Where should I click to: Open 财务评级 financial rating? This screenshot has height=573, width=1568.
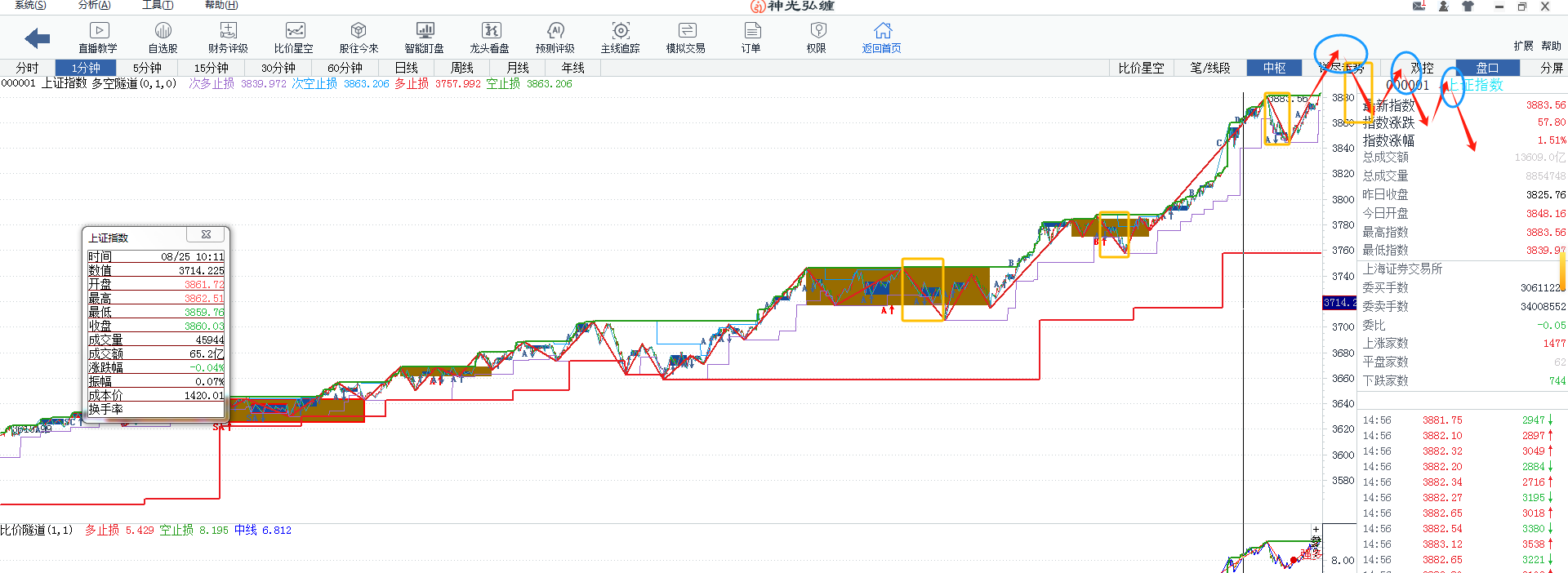pos(228,38)
